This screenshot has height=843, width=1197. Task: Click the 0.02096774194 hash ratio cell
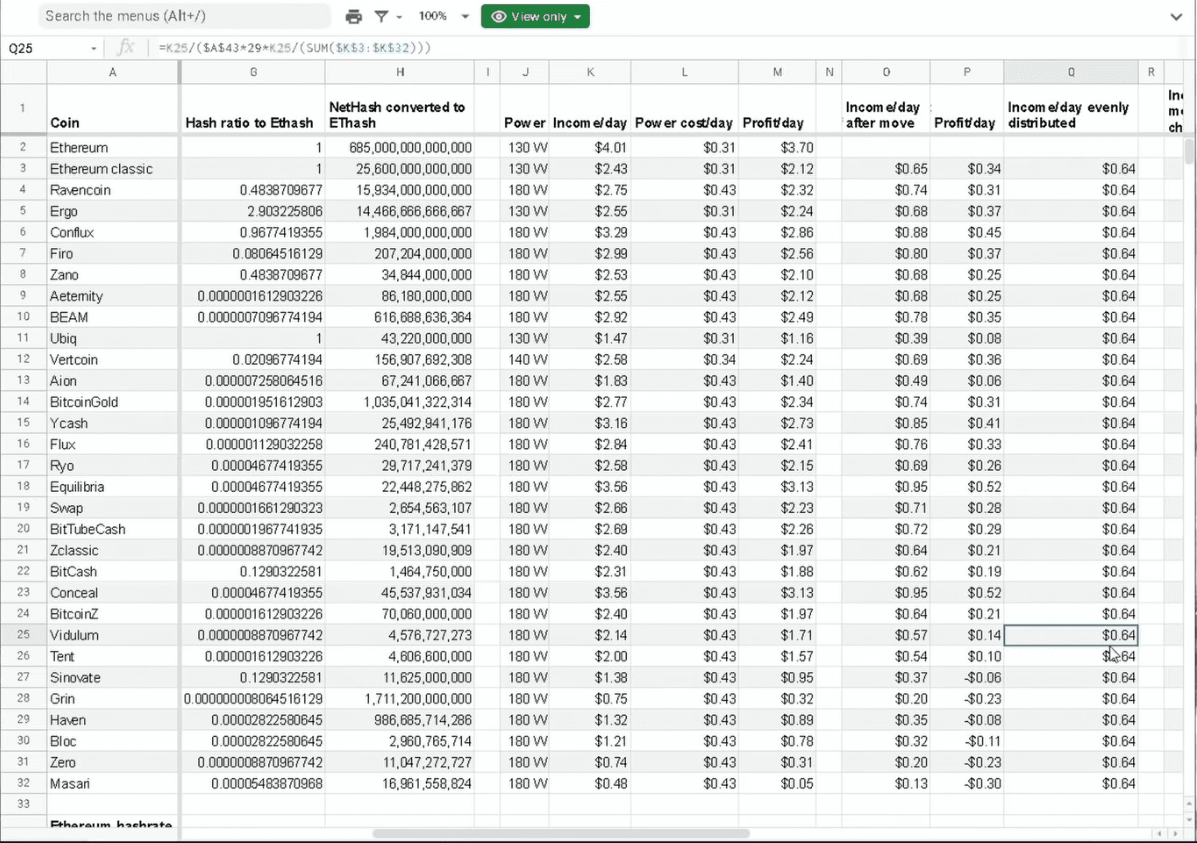[x=253, y=360]
